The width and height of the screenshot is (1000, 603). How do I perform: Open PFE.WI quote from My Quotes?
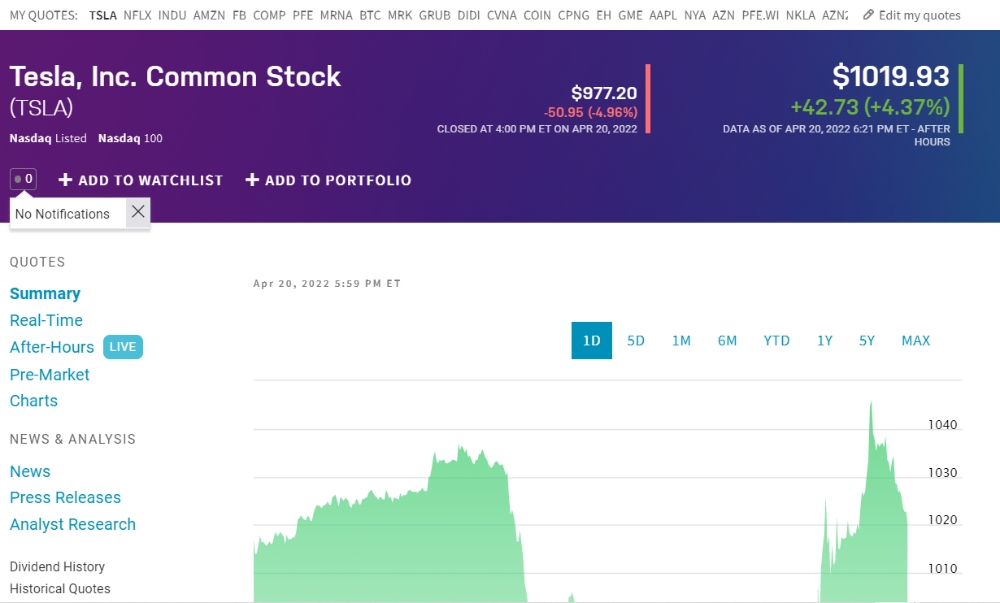760,15
